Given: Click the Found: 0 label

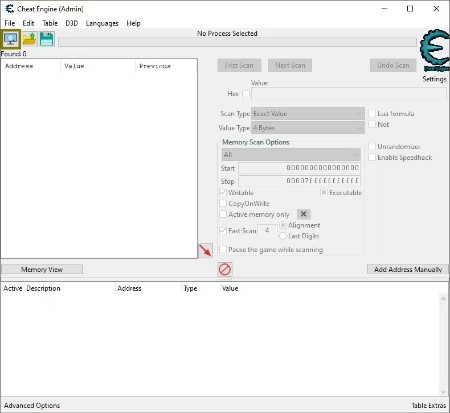Looking at the screenshot, I should point(13,54).
